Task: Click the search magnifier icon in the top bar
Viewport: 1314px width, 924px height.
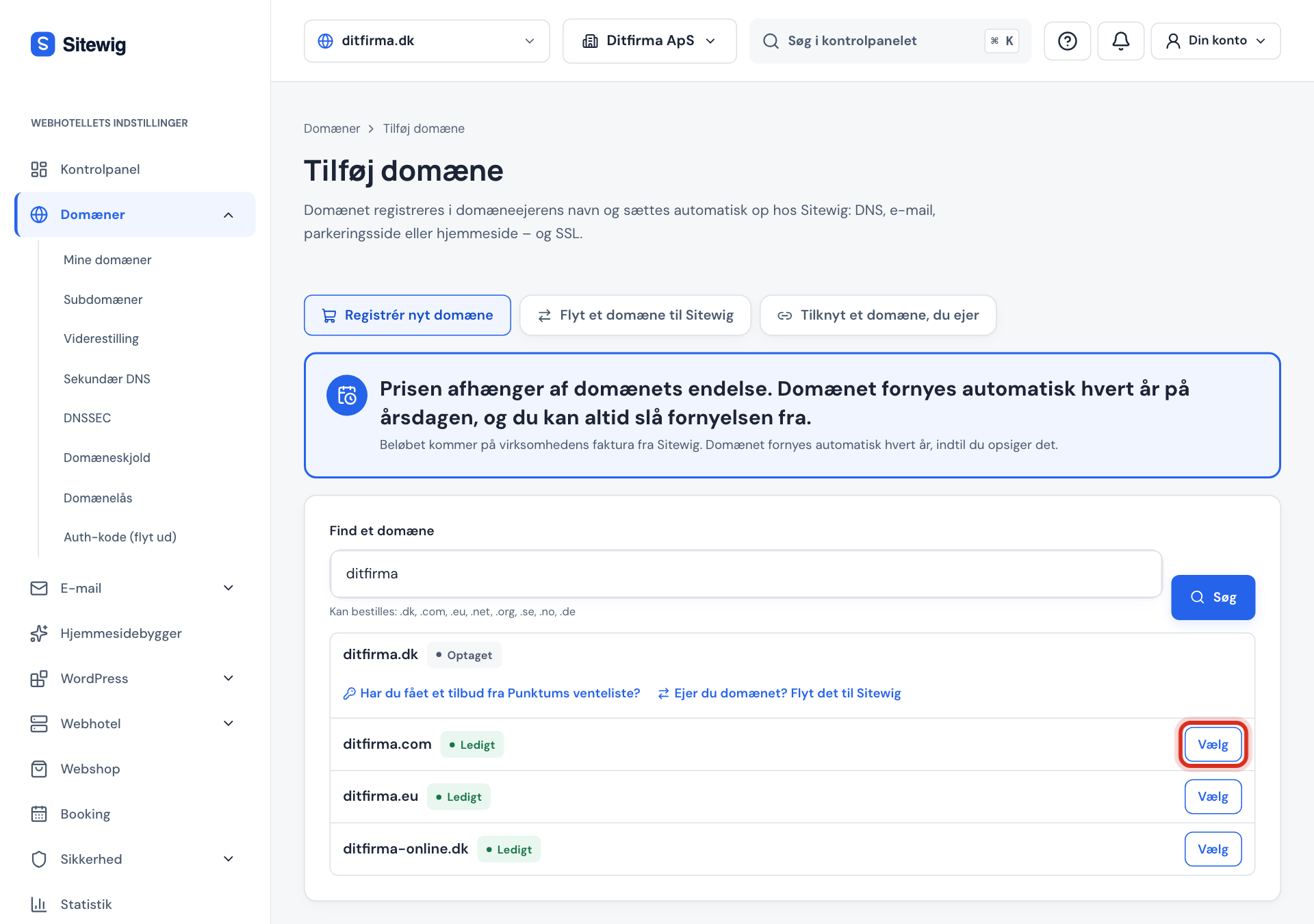Action: [771, 41]
